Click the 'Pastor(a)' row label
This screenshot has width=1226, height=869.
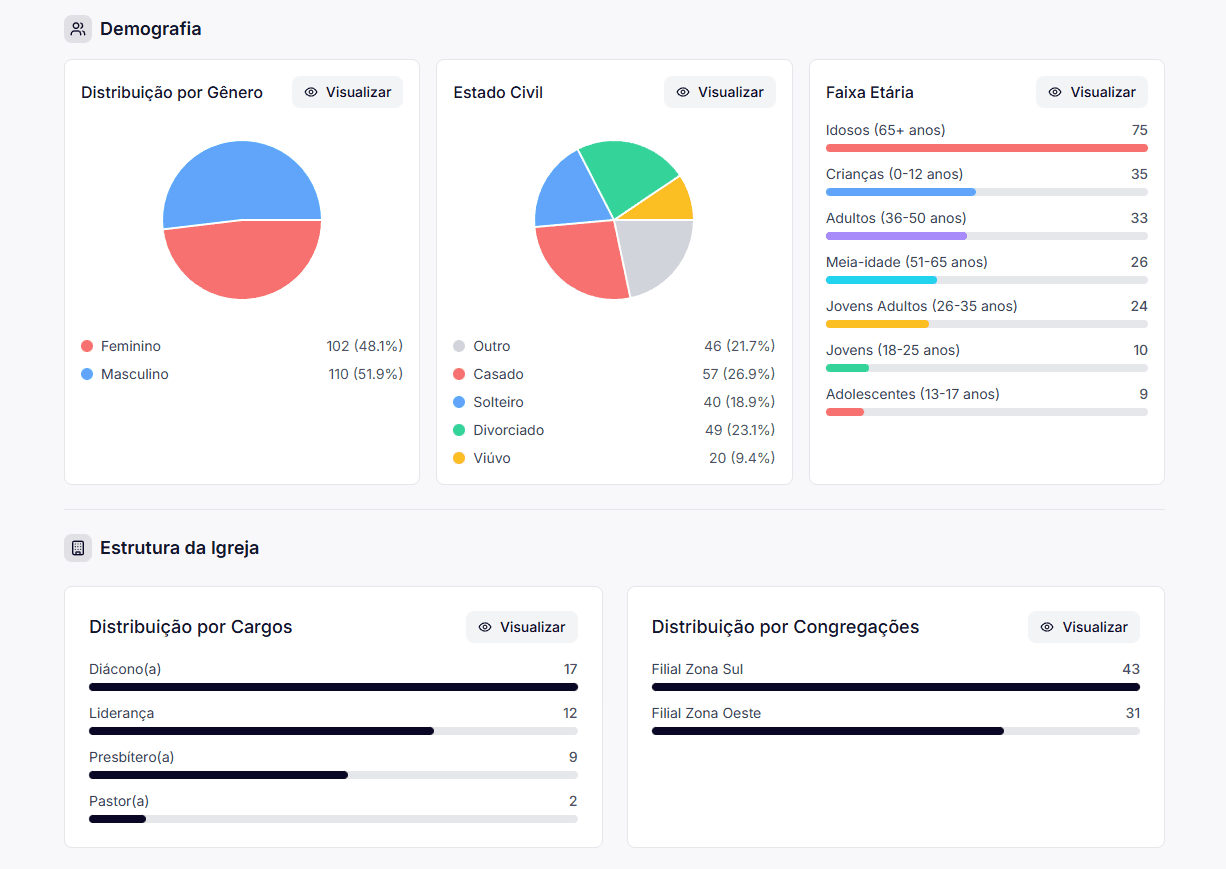(x=119, y=801)
